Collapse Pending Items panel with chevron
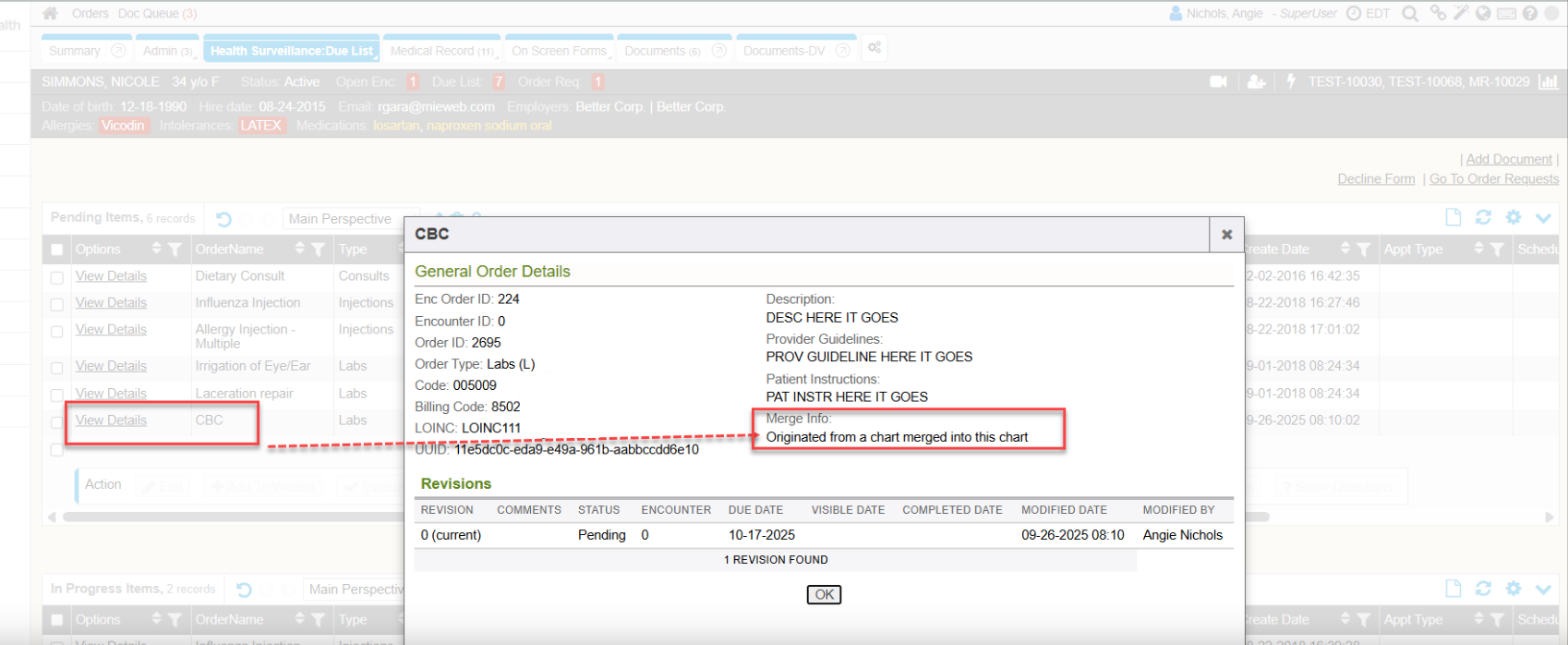This screenshot has width=1568, height=645. 1543,218
